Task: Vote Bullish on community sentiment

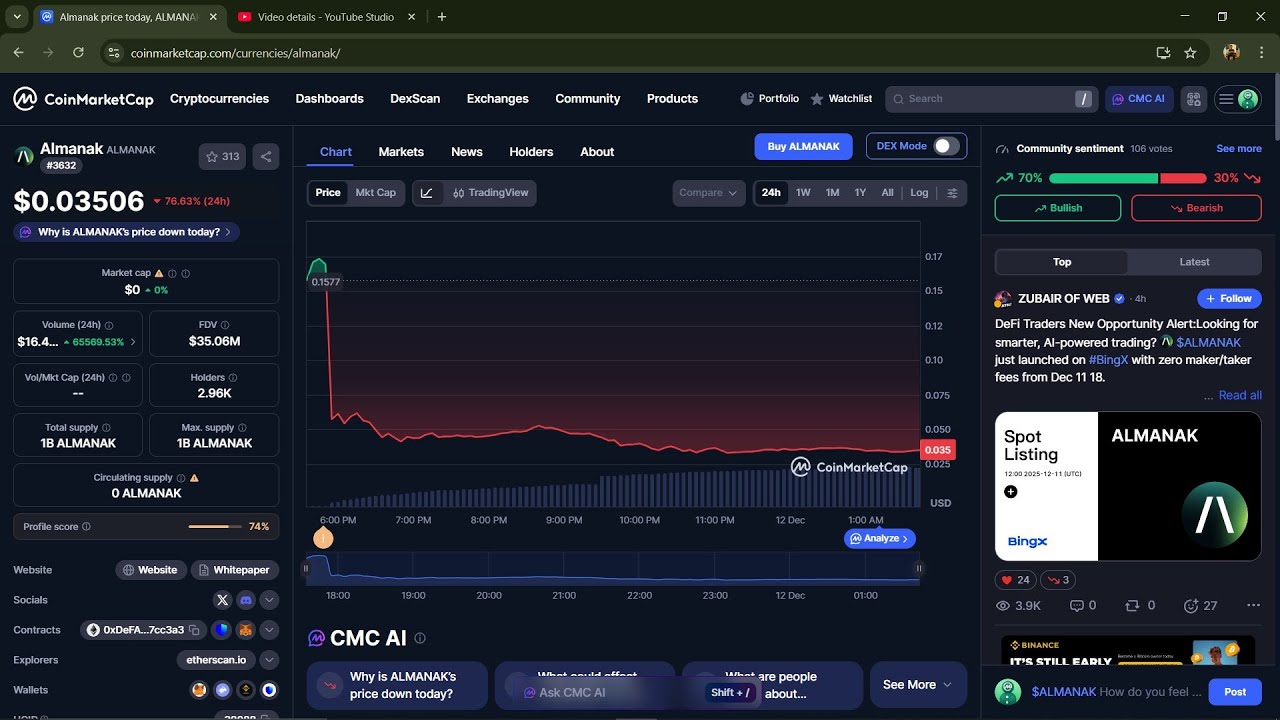Action: pyautogui.click(x=1058, y=208)
